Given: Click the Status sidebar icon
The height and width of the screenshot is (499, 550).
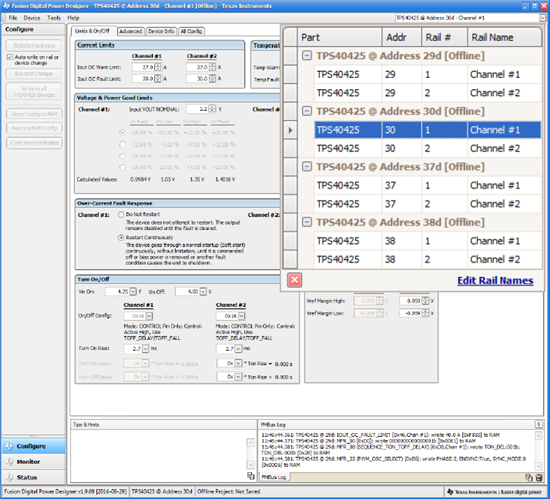Looking at the screenshot, I should 9,477.
